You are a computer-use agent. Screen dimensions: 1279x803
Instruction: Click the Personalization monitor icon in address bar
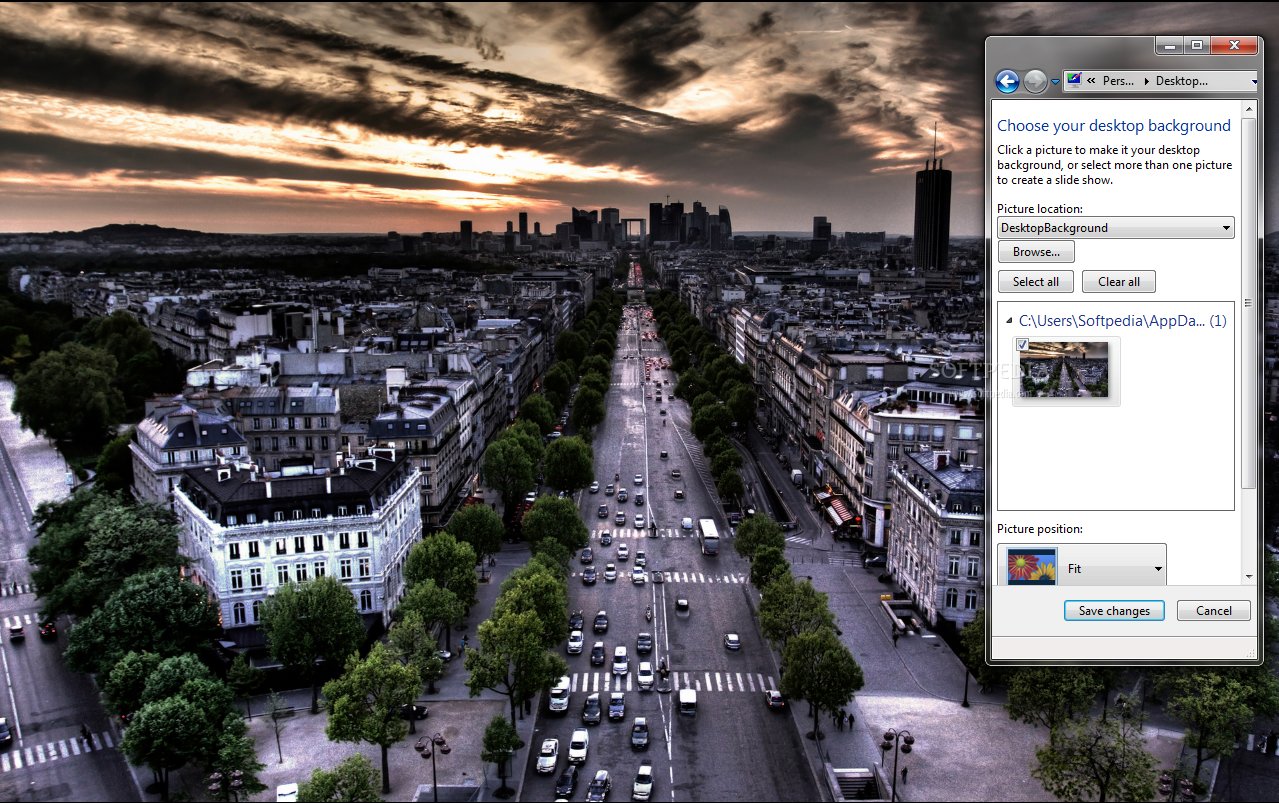click(x=1074, y=81)
